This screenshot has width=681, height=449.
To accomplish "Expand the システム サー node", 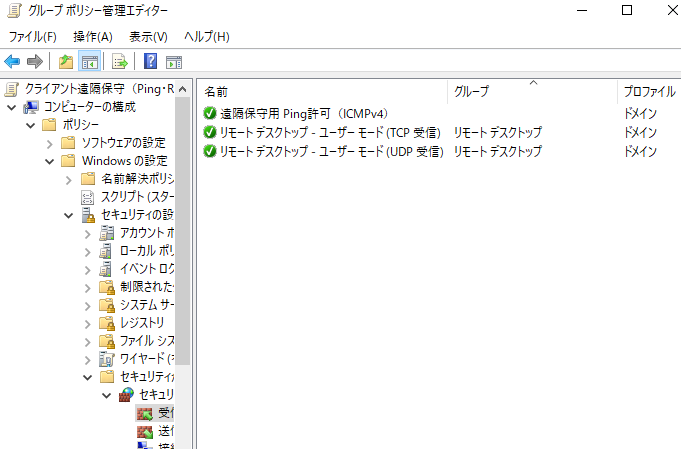I will (88, 306).
